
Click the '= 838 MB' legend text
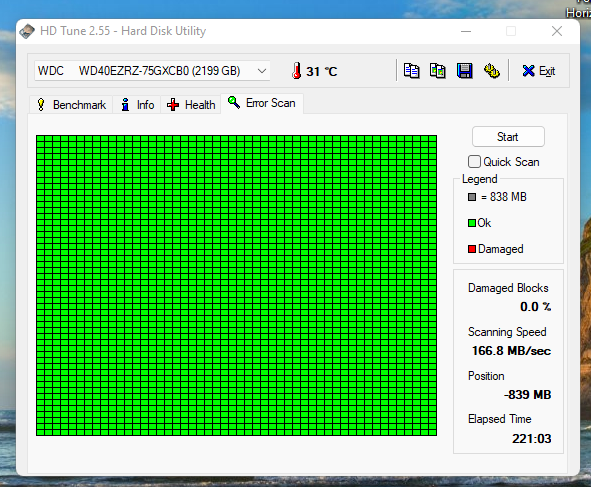[504, 197]
